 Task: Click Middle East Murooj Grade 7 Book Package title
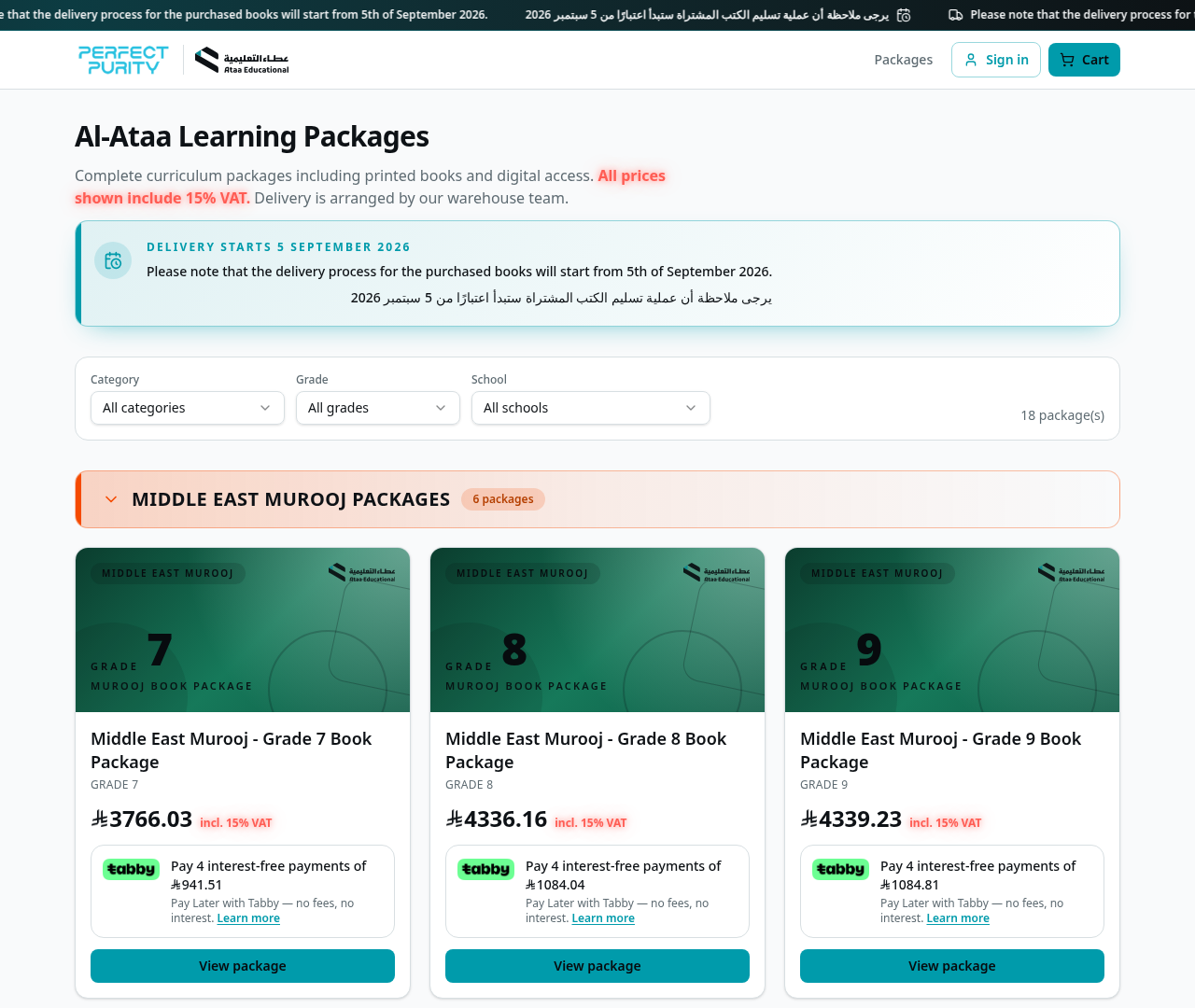pyautogui.click(x=232, y=750)
